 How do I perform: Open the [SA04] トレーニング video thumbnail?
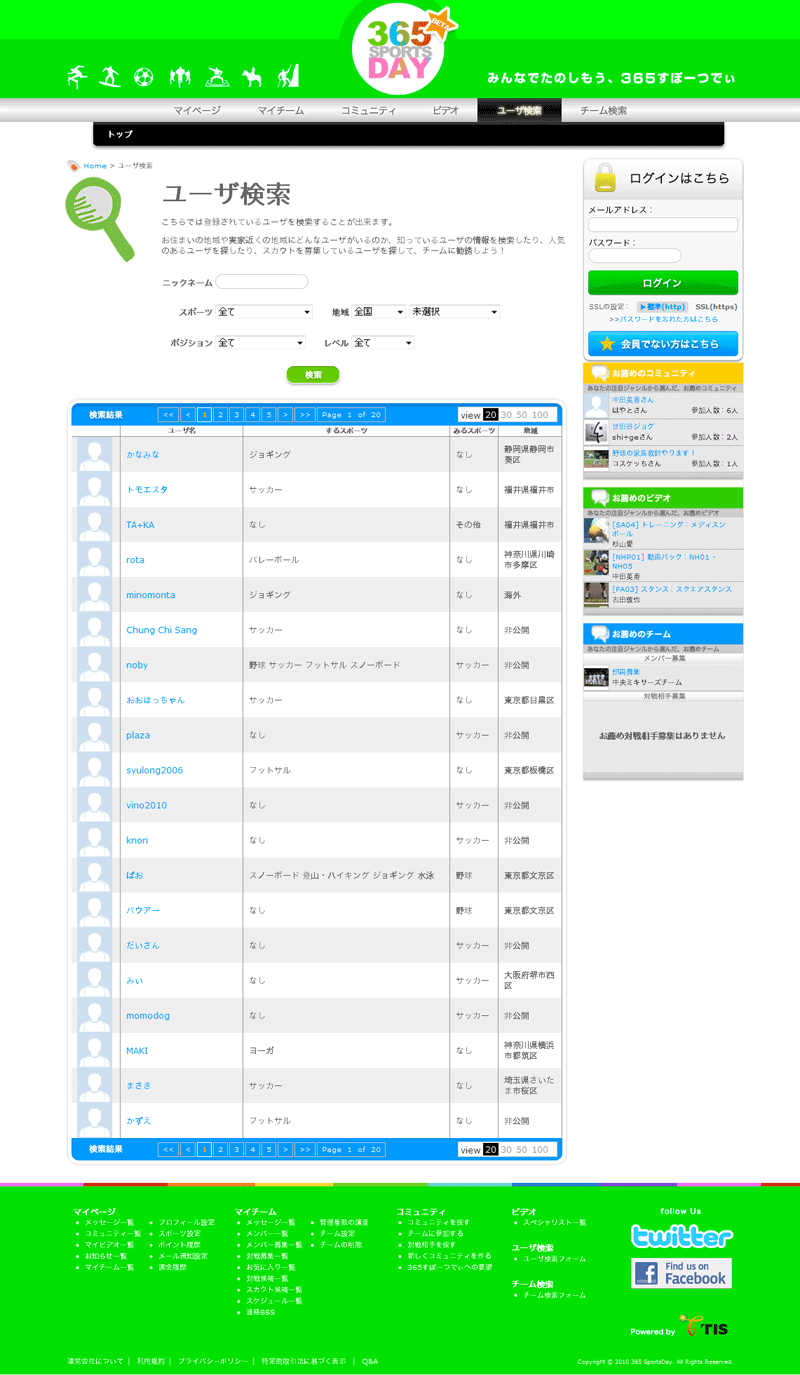coord(596,530)
